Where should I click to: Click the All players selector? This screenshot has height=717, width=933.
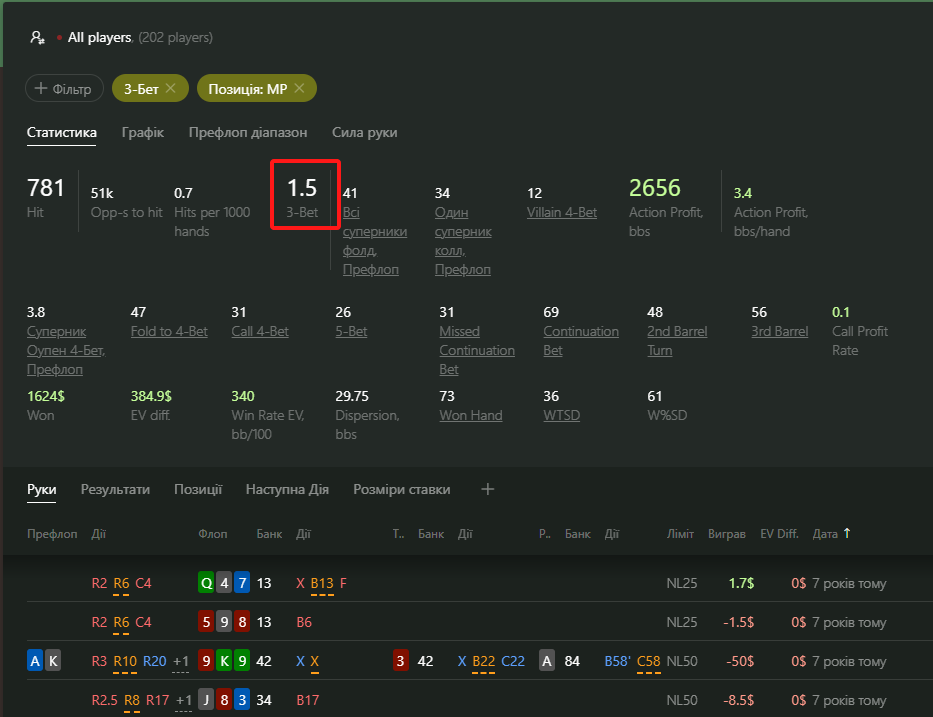tap(99, 37)
